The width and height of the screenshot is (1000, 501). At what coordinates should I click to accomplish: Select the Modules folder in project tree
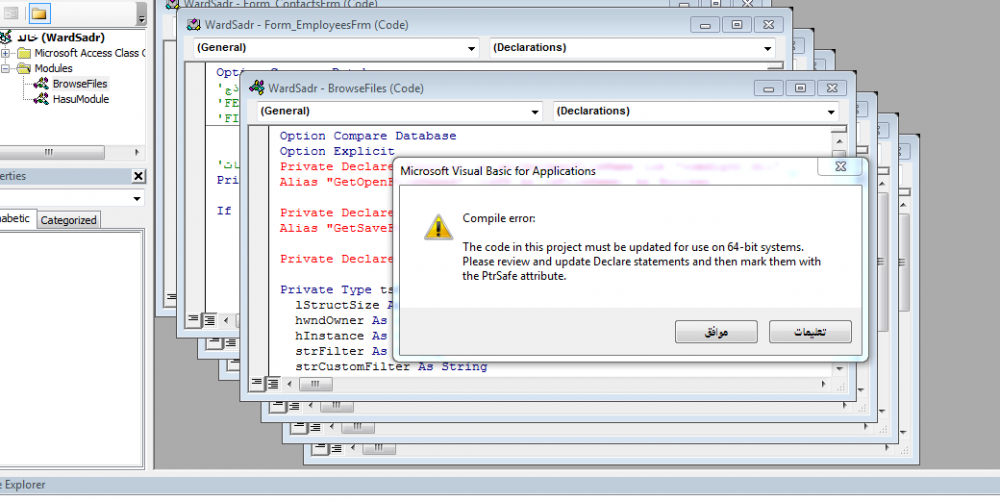pos(54,68)
